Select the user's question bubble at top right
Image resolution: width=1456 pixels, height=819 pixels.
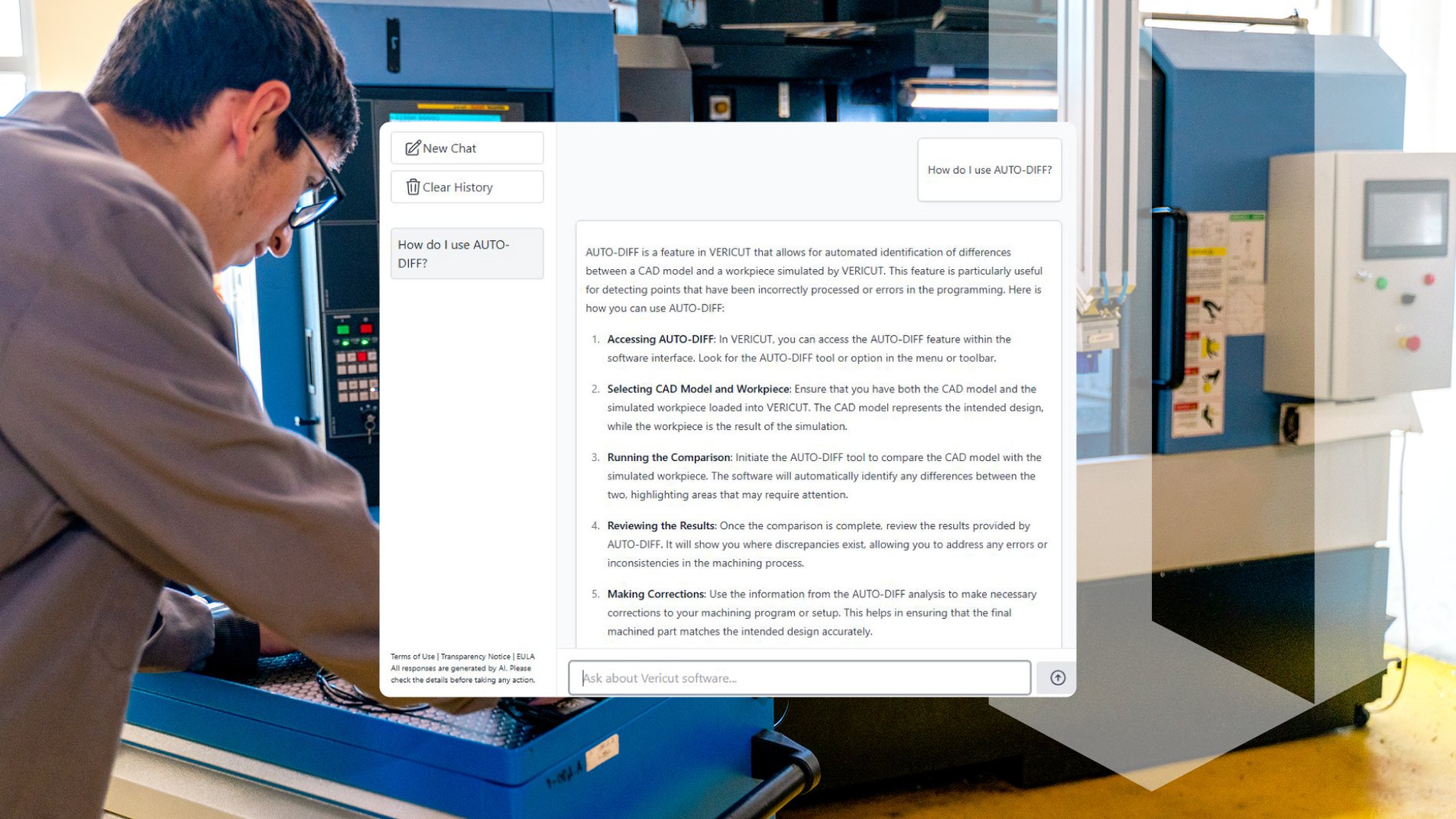click(989, 170)
